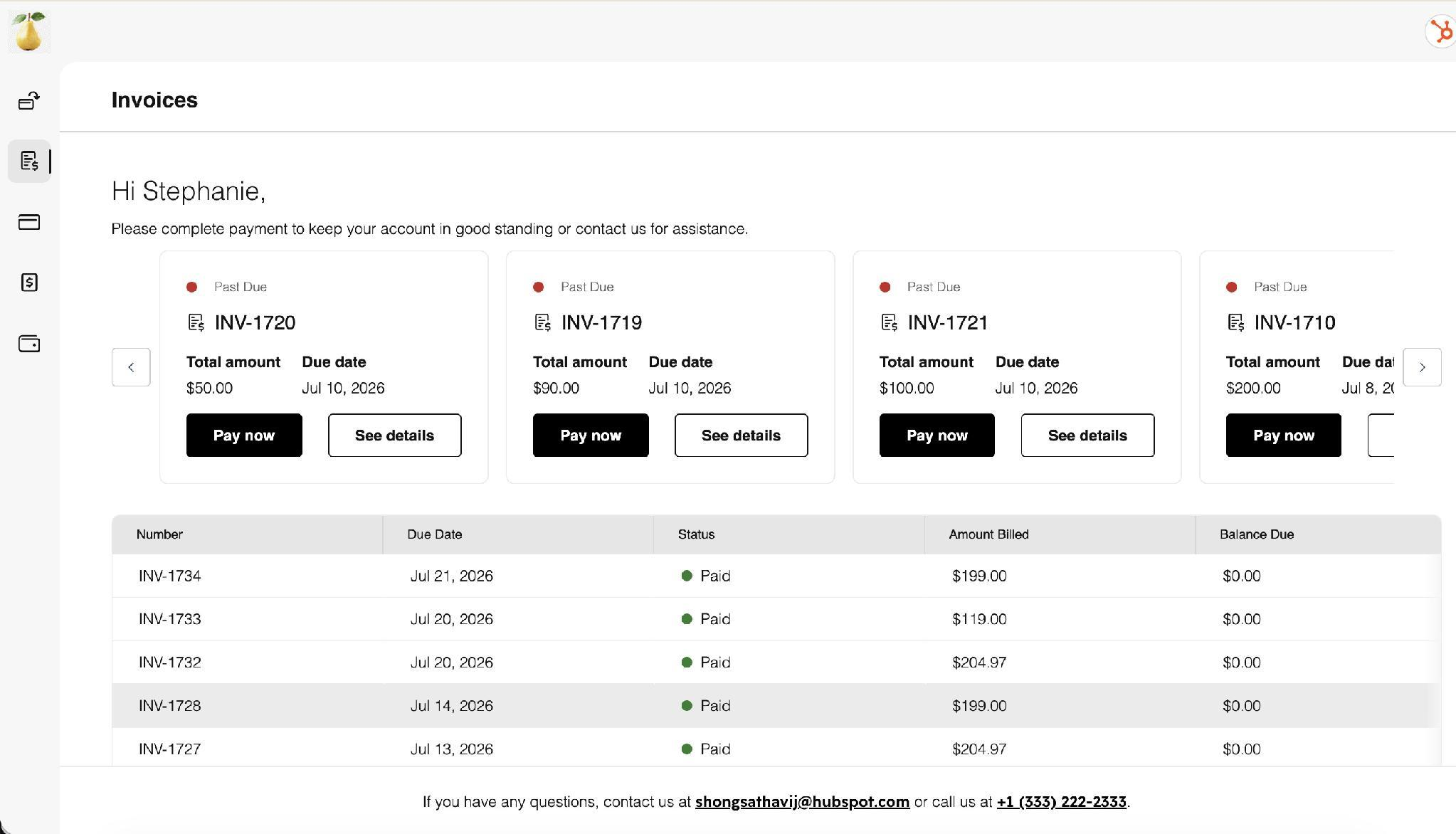The image size is (1456, 834).
Task: Open the first sidebar icon with the arrow
Action: click(x=29, y=101)
